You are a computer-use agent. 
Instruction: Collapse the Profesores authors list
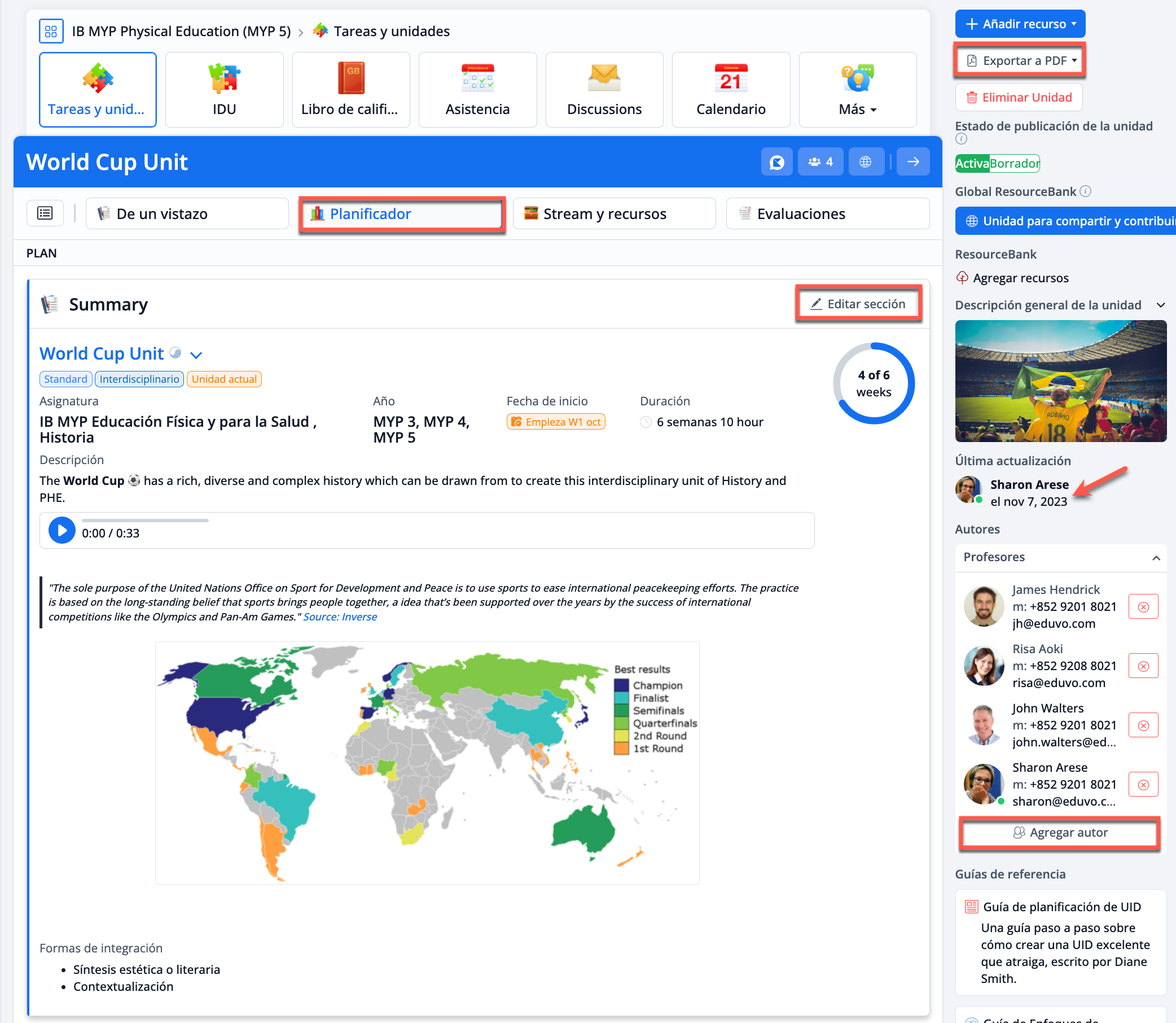coord(1156,558)
